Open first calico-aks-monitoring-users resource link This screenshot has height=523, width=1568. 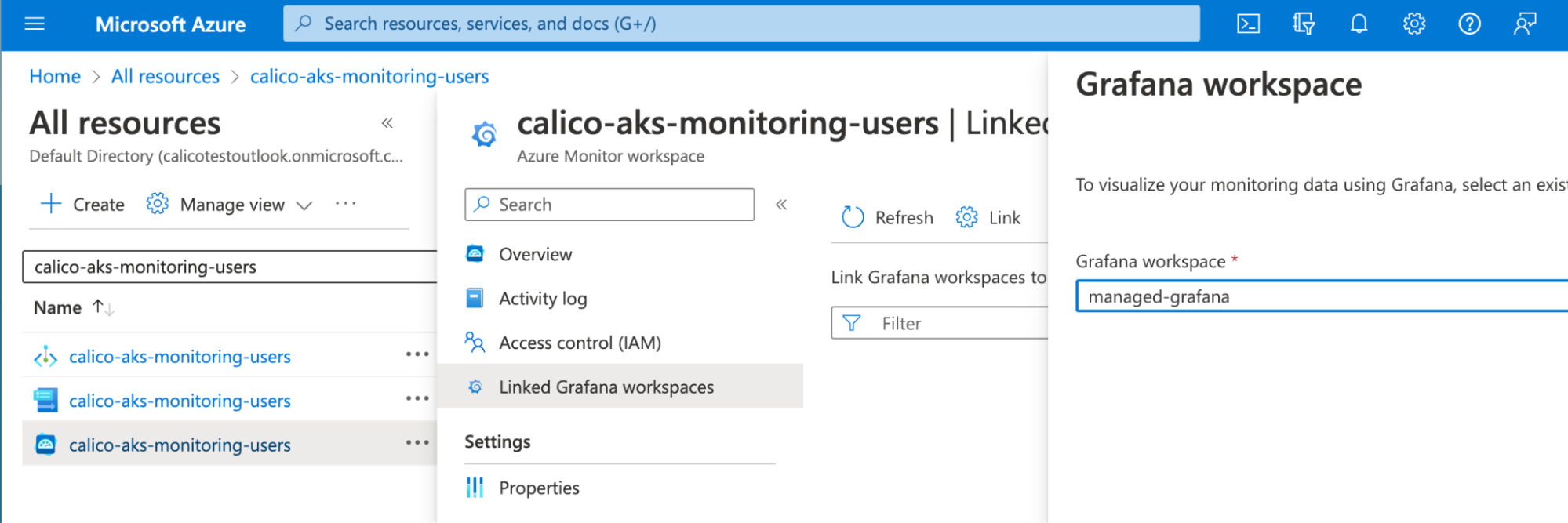[x=180, y=357]
